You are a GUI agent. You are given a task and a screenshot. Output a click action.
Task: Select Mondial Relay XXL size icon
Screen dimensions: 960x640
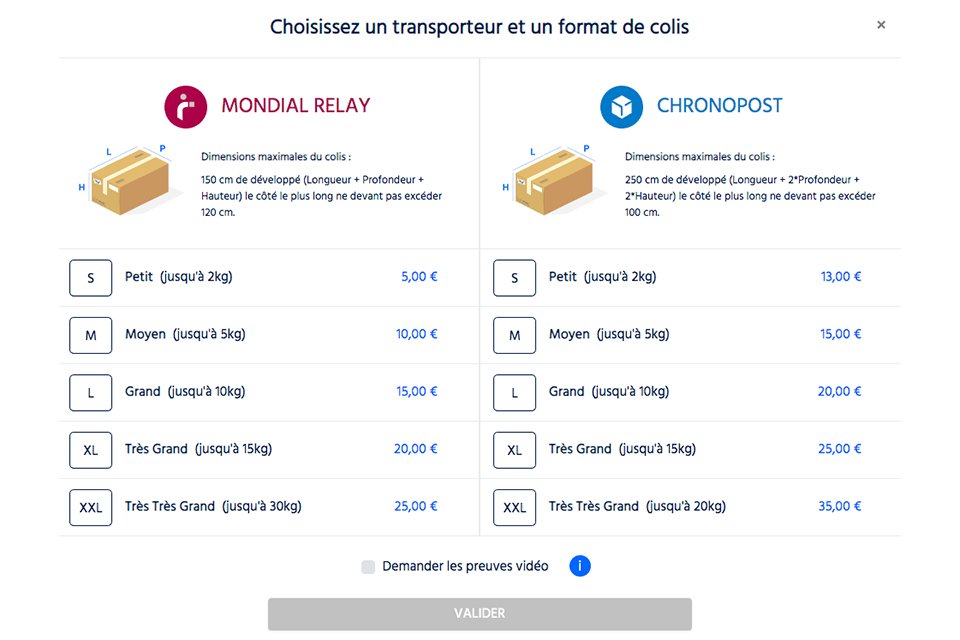91,507
